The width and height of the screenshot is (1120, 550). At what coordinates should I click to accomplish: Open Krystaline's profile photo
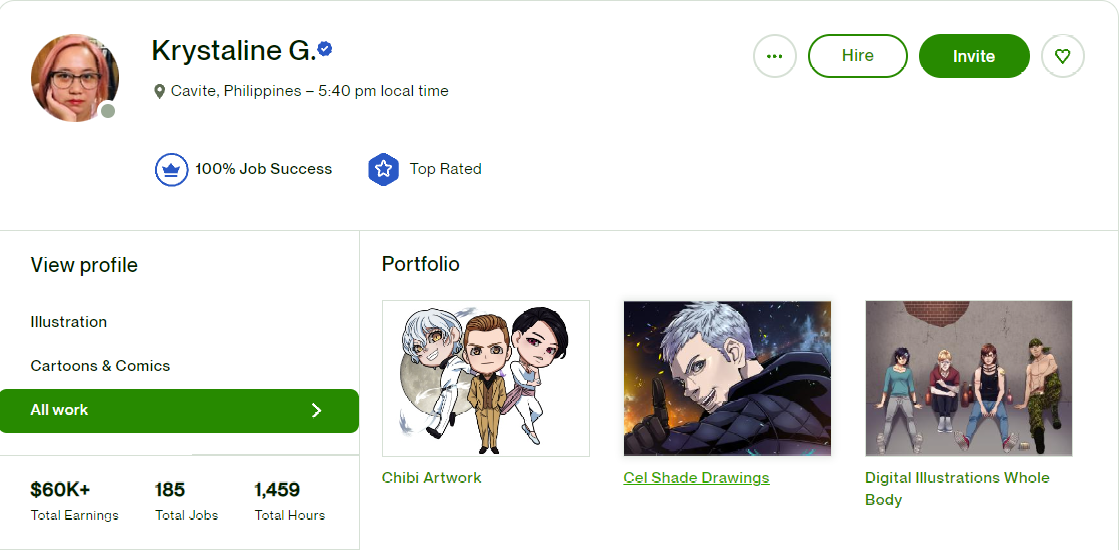point(74,77)
